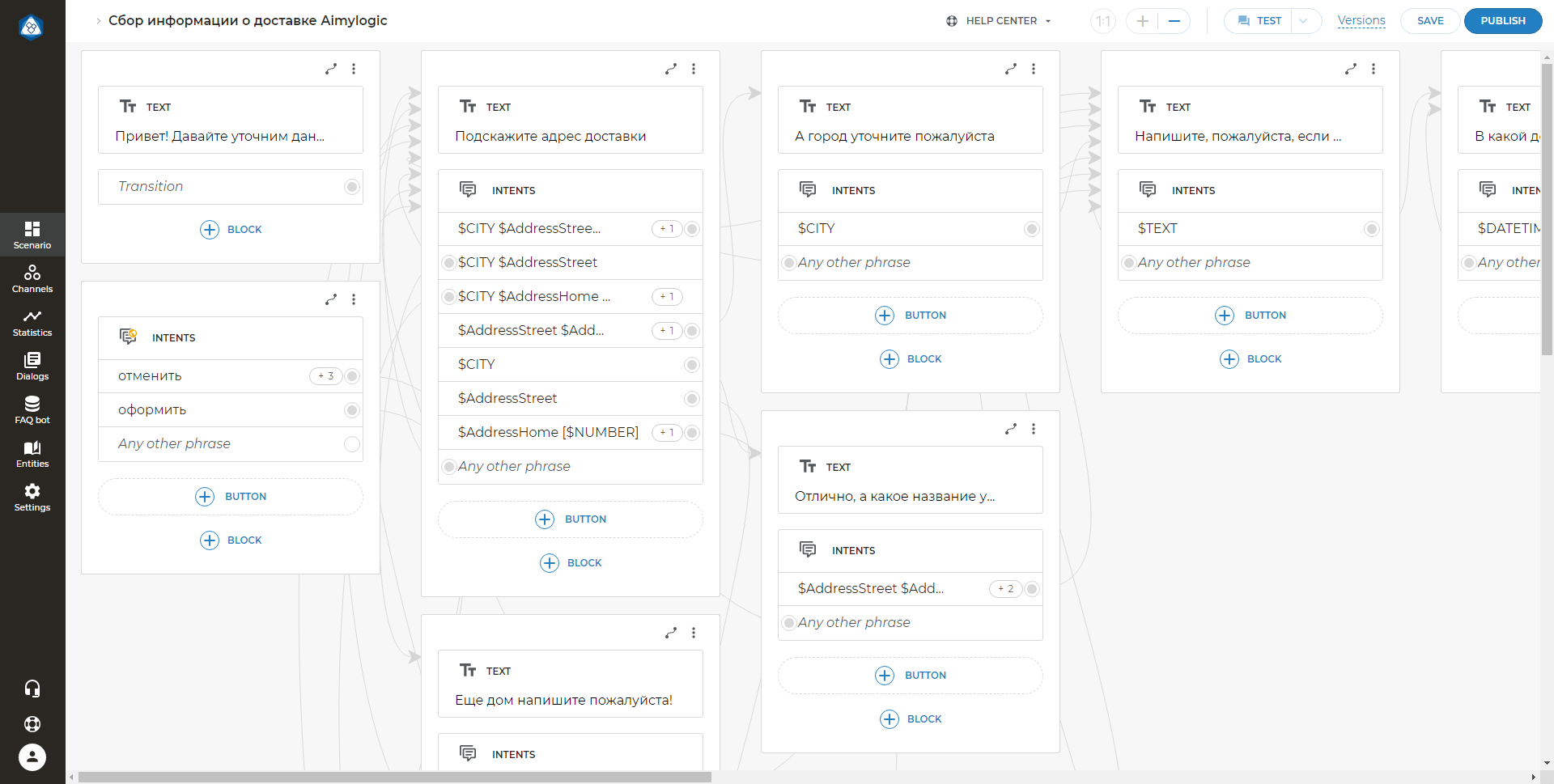Open text block Привет! Давайте уточним
Screen dimensions: 1554x784
coord(231,120)
